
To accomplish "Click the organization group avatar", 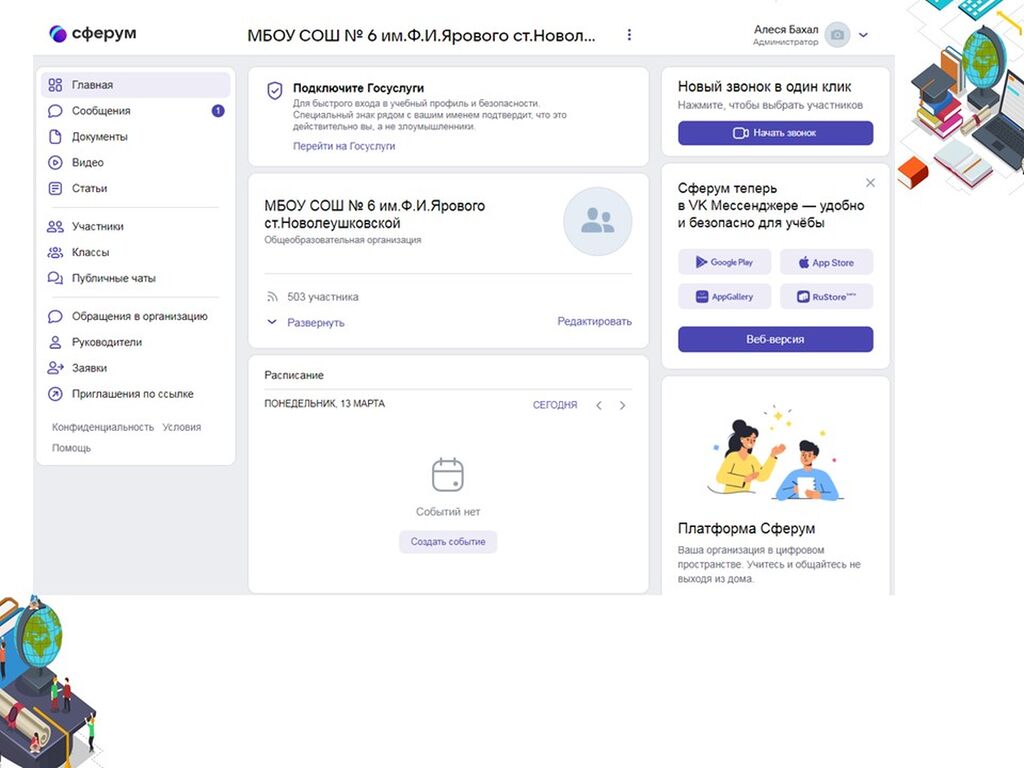I will click(x=597, y=221).
